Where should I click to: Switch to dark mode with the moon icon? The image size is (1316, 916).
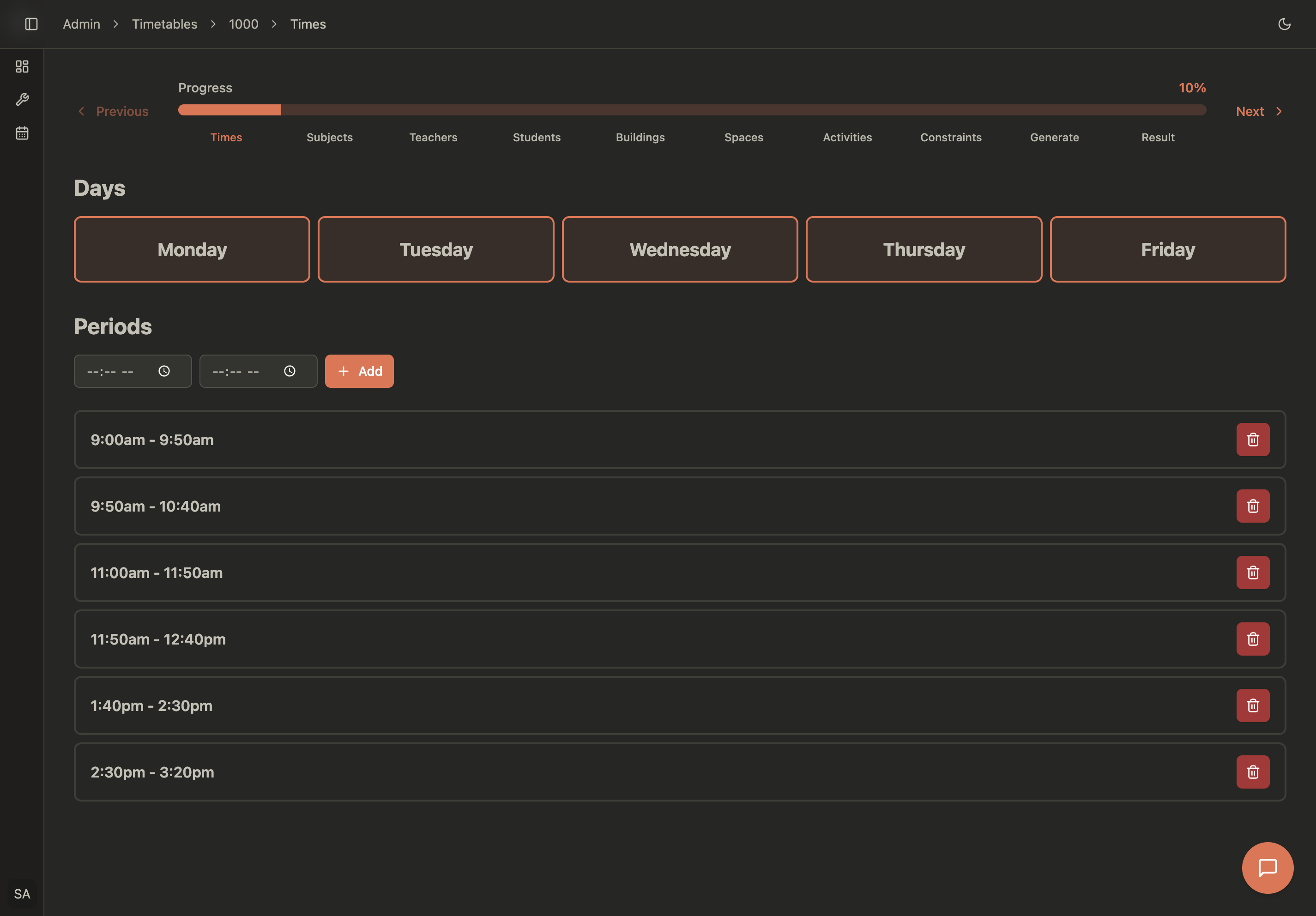pyautogui.click(x=1285, y=24)
